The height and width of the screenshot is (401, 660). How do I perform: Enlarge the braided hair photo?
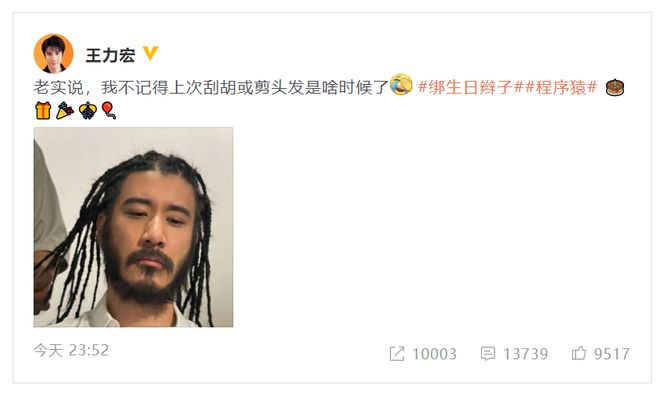pos(133,227)
